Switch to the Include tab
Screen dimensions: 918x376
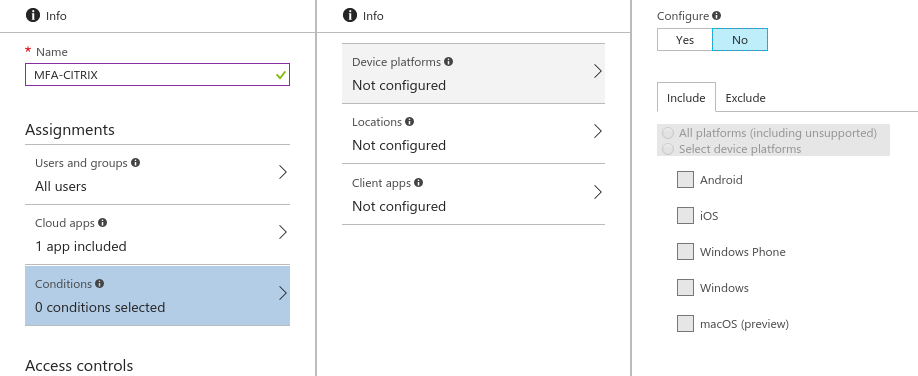[x=686, y=97]
